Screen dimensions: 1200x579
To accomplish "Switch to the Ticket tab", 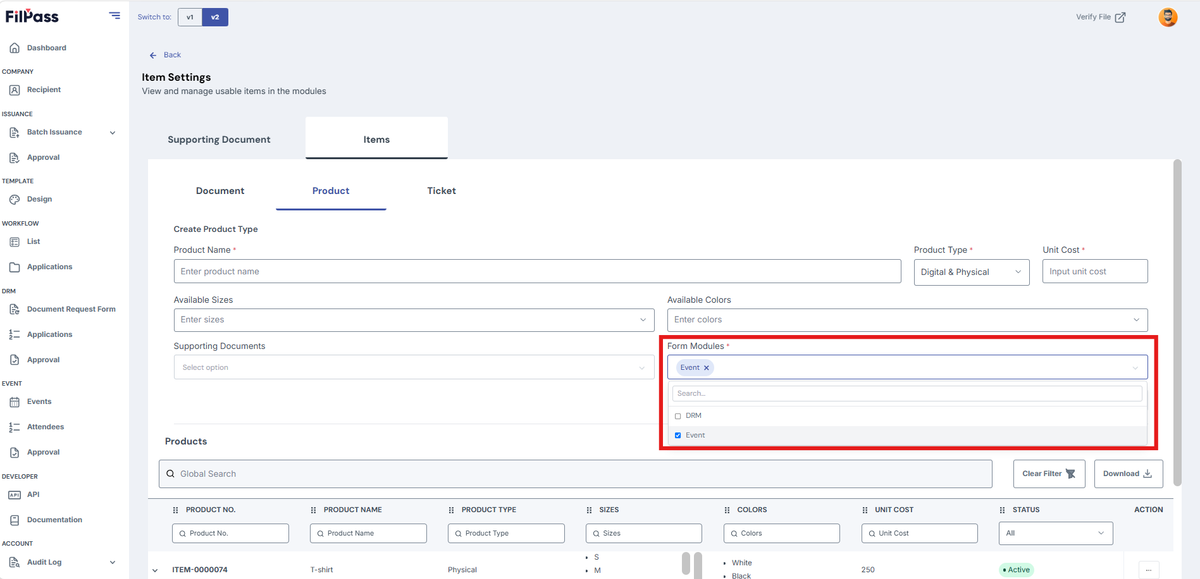I will [441, 191].
